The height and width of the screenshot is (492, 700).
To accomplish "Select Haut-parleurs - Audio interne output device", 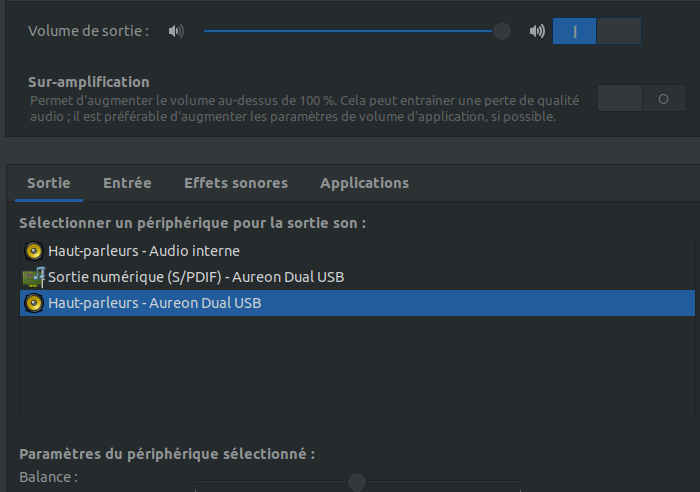I will point(144,251).
